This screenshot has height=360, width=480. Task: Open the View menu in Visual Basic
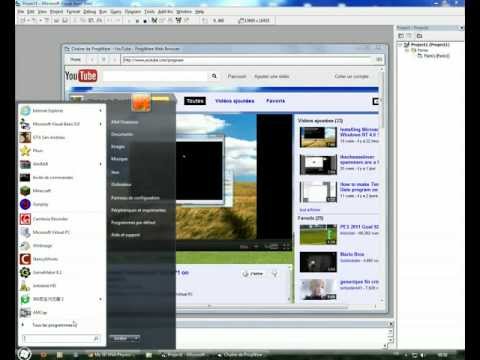coord(42,12)
